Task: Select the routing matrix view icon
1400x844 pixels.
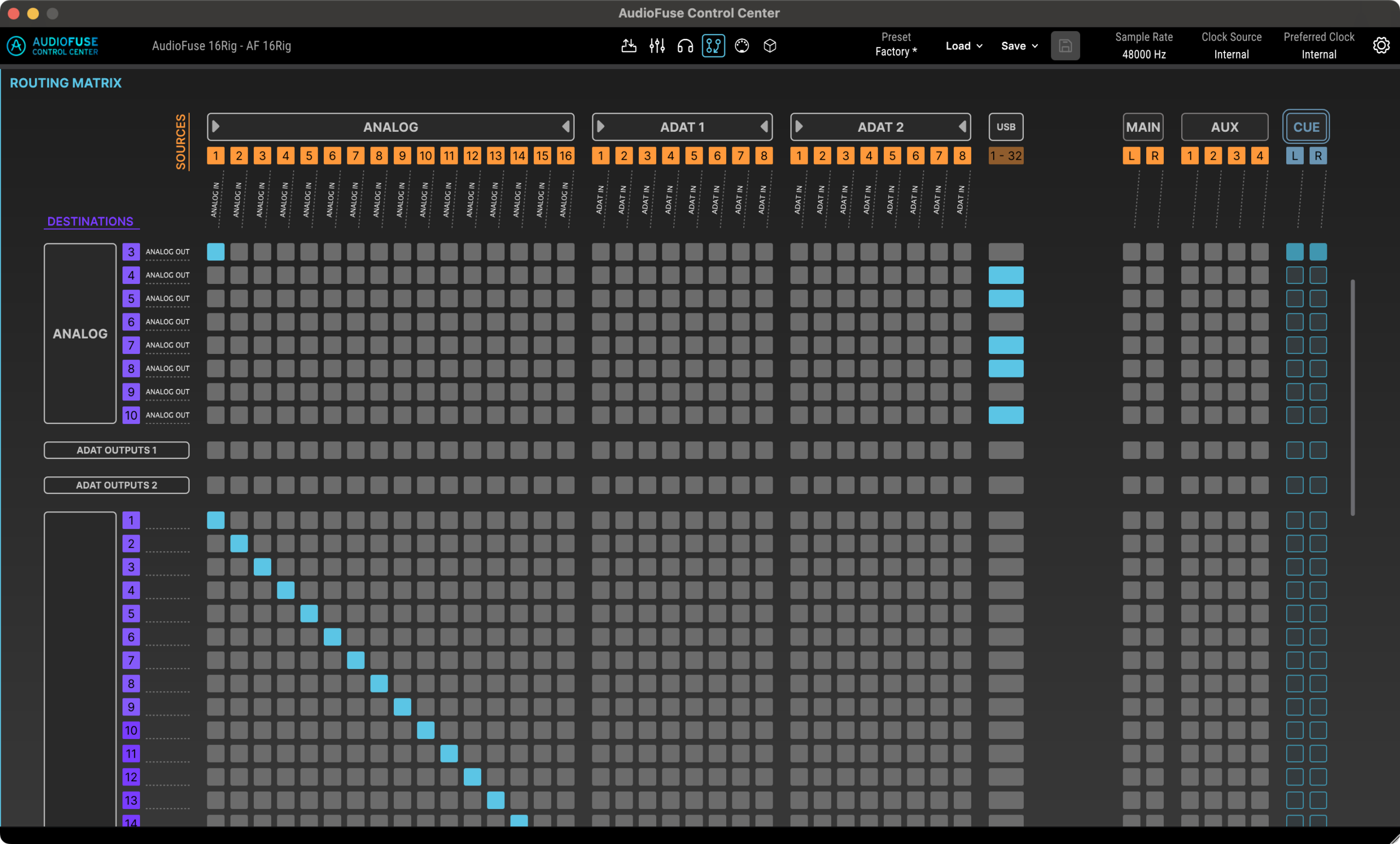Action: [x=713, y=46]
